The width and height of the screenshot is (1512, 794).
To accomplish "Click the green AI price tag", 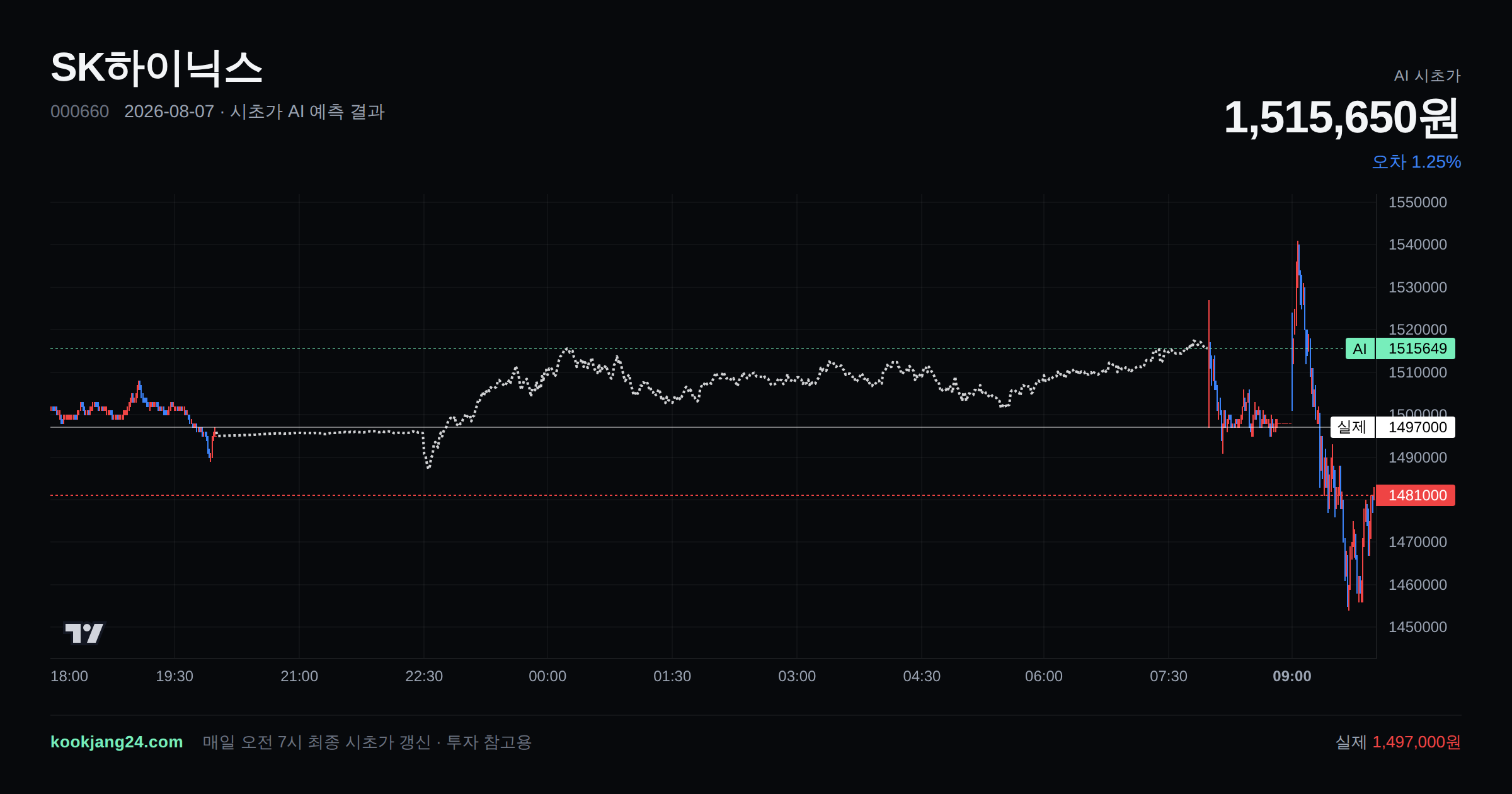I will pyautogui.click(x=1360, y=348).
